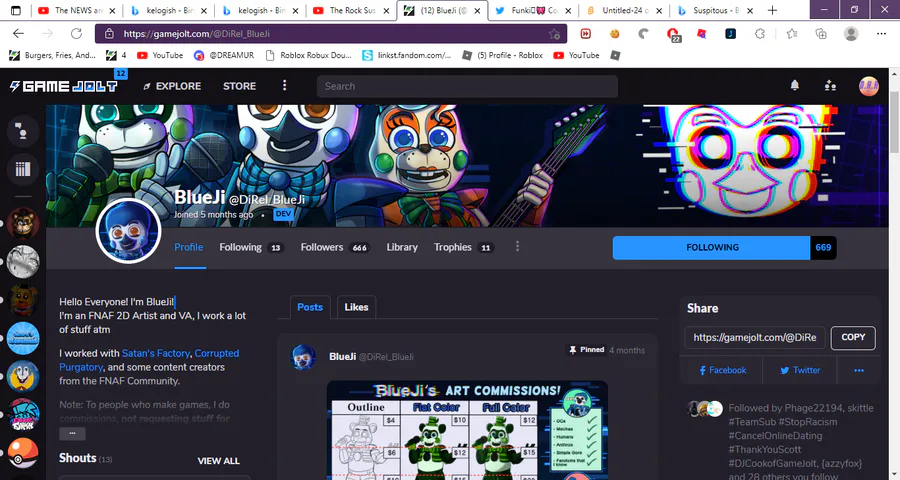Open the Explore page
Screen dimensions: 900x480
click(x=172, y=86)
